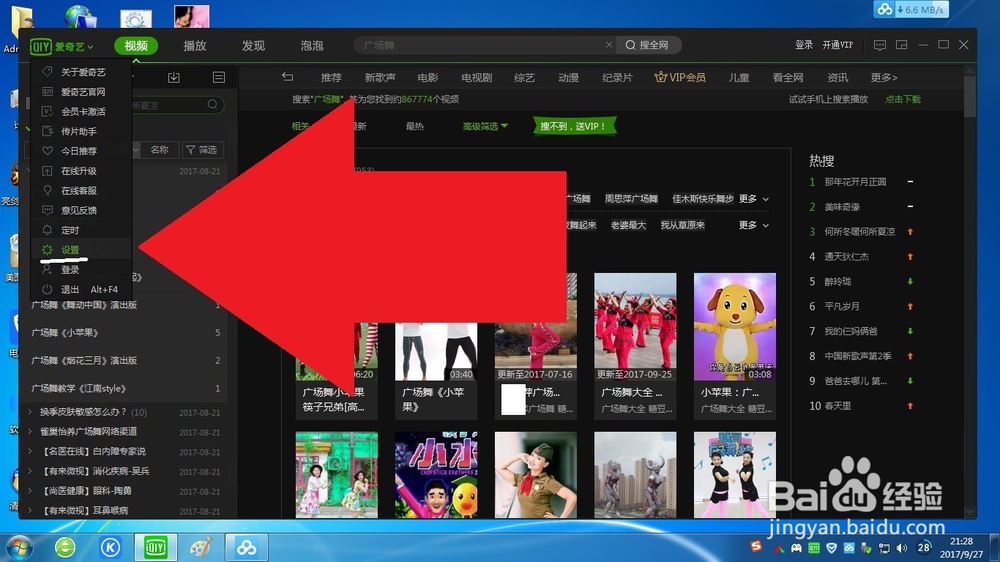1000x562 pixels.
Task: Click the 点击下载 link
Action: (x=902, y=100)
